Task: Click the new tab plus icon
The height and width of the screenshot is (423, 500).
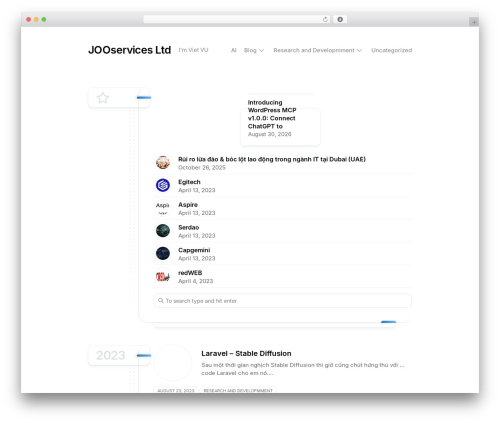Action: [x=474, y=22]
